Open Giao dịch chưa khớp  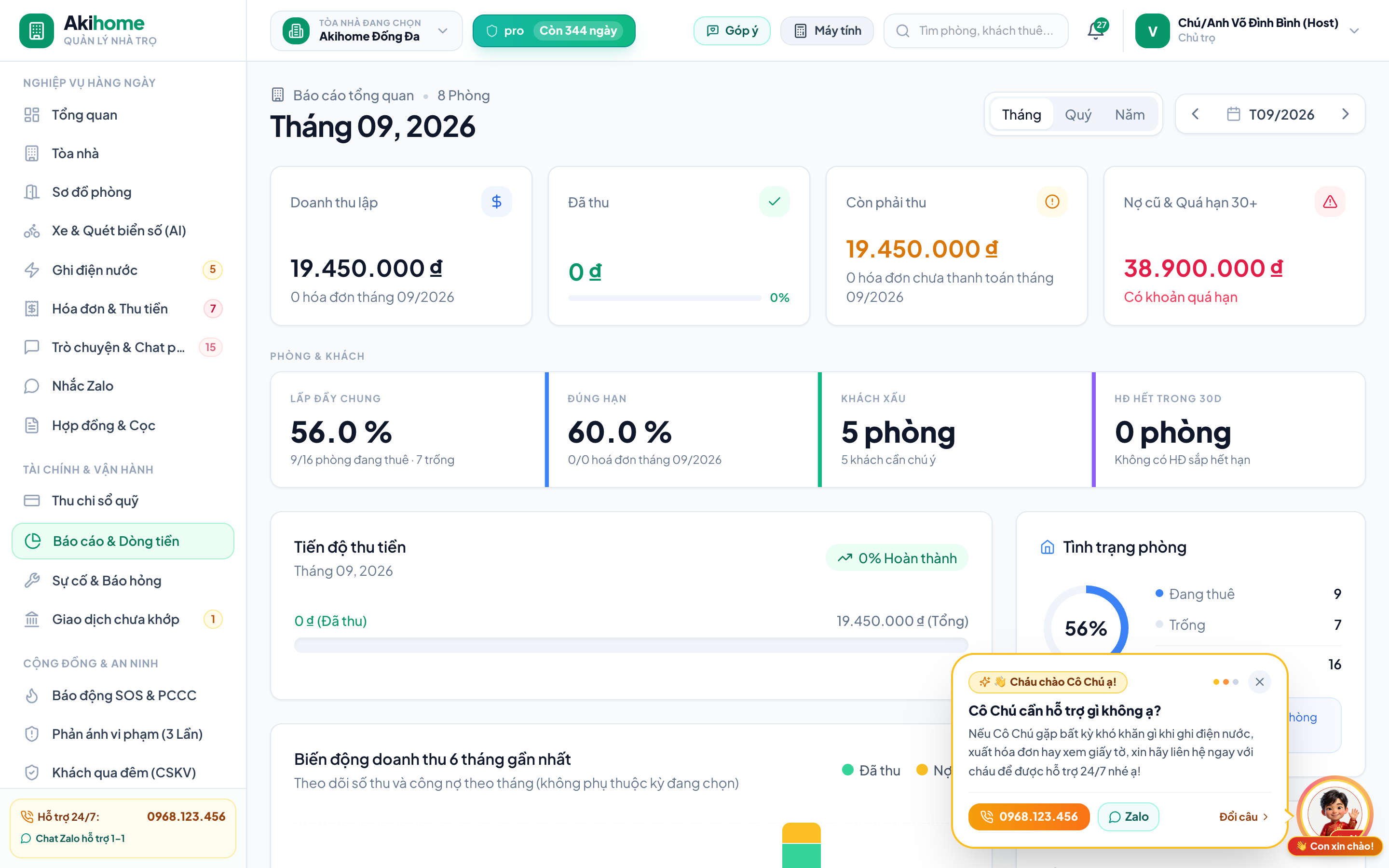(x=123, y=620)
